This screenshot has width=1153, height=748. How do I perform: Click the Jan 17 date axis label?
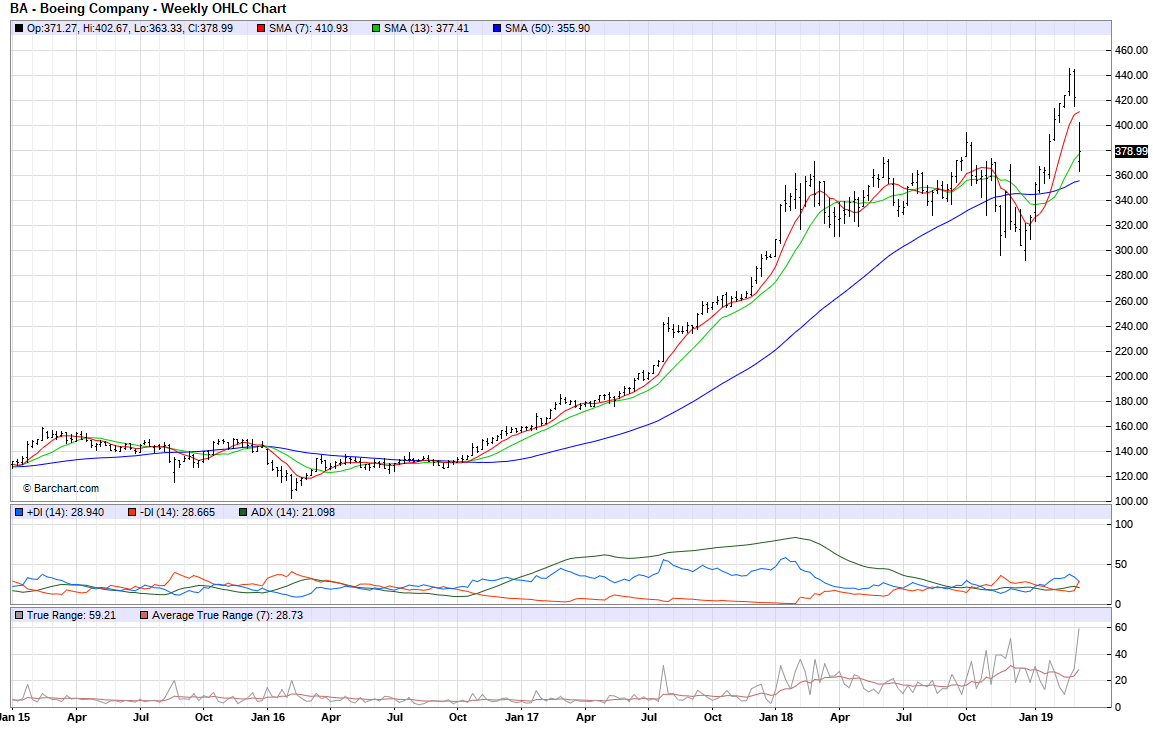pyautogui.click(x=521, y=717)
